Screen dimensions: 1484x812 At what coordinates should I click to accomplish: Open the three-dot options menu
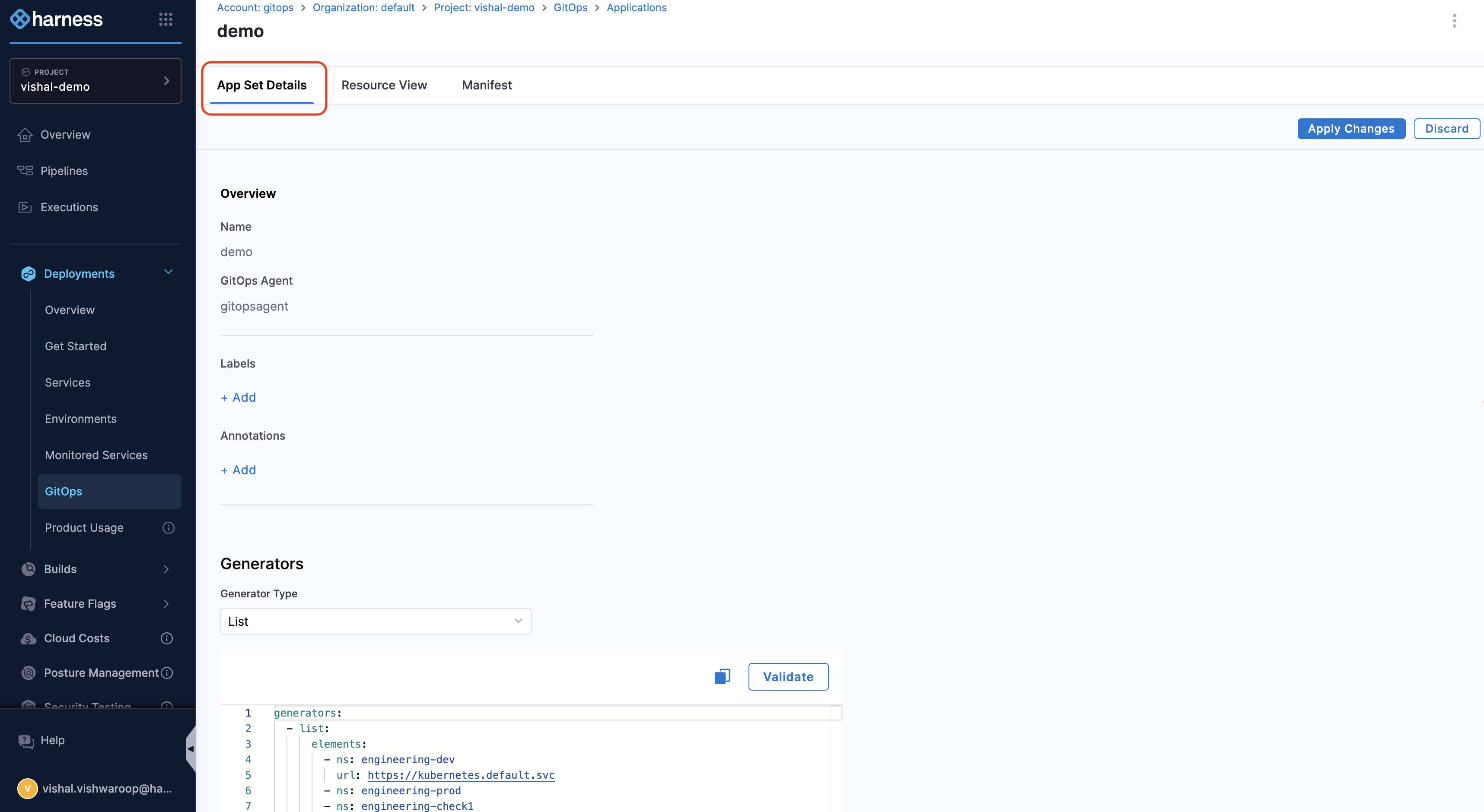(1454, 21)
